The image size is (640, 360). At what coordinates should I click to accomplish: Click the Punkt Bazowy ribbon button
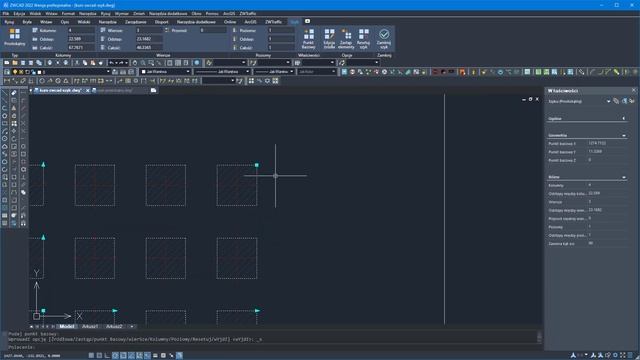309,38
